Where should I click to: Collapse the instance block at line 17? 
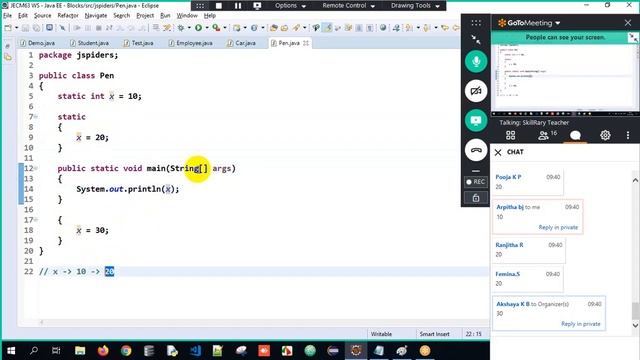[x=36, y=220]
